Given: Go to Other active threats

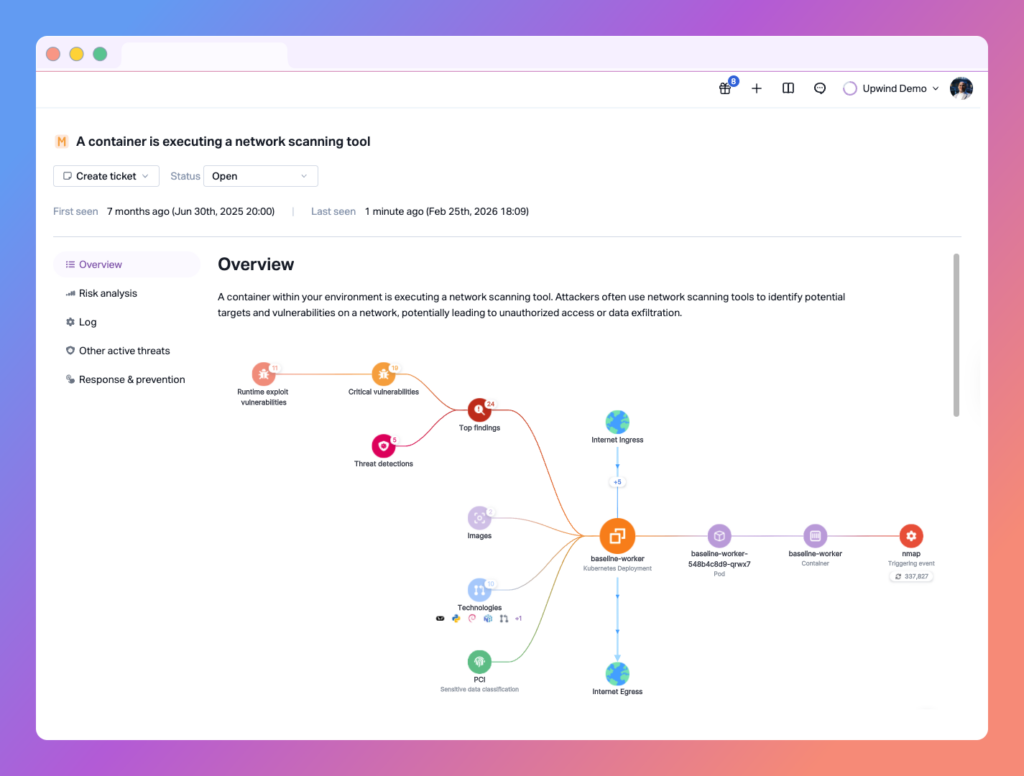Looking at the screenshot, I should [x=124, y=351].
